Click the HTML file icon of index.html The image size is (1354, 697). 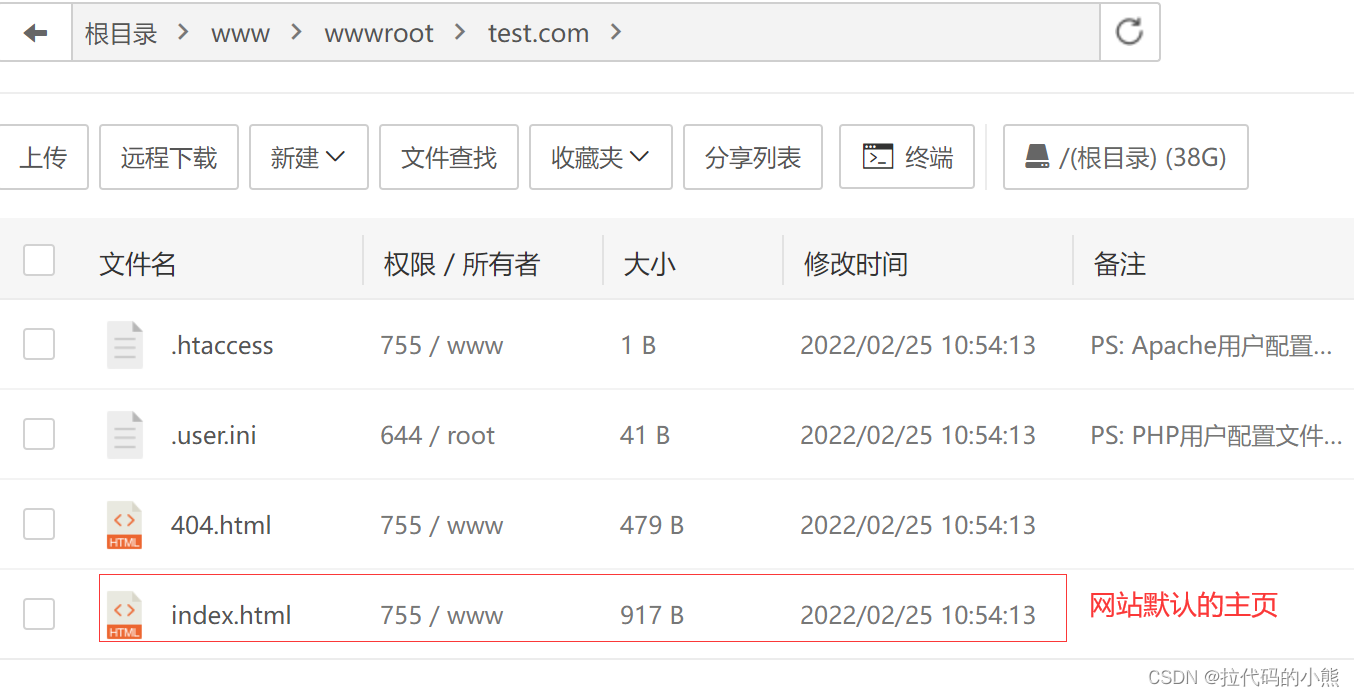point(124,614)
